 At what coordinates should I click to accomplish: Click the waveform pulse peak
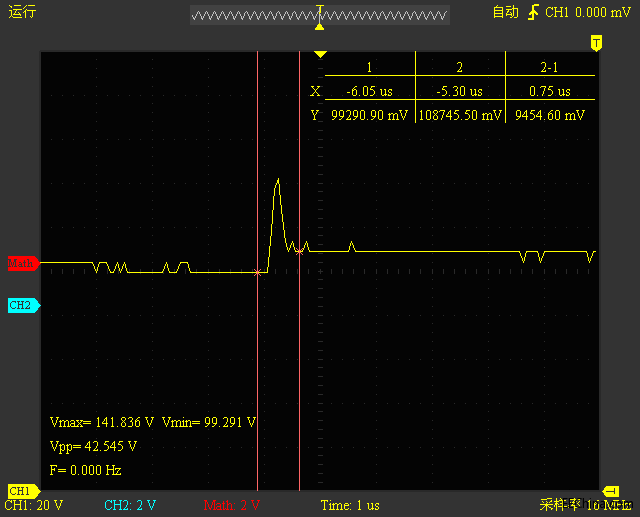[278, 180]
